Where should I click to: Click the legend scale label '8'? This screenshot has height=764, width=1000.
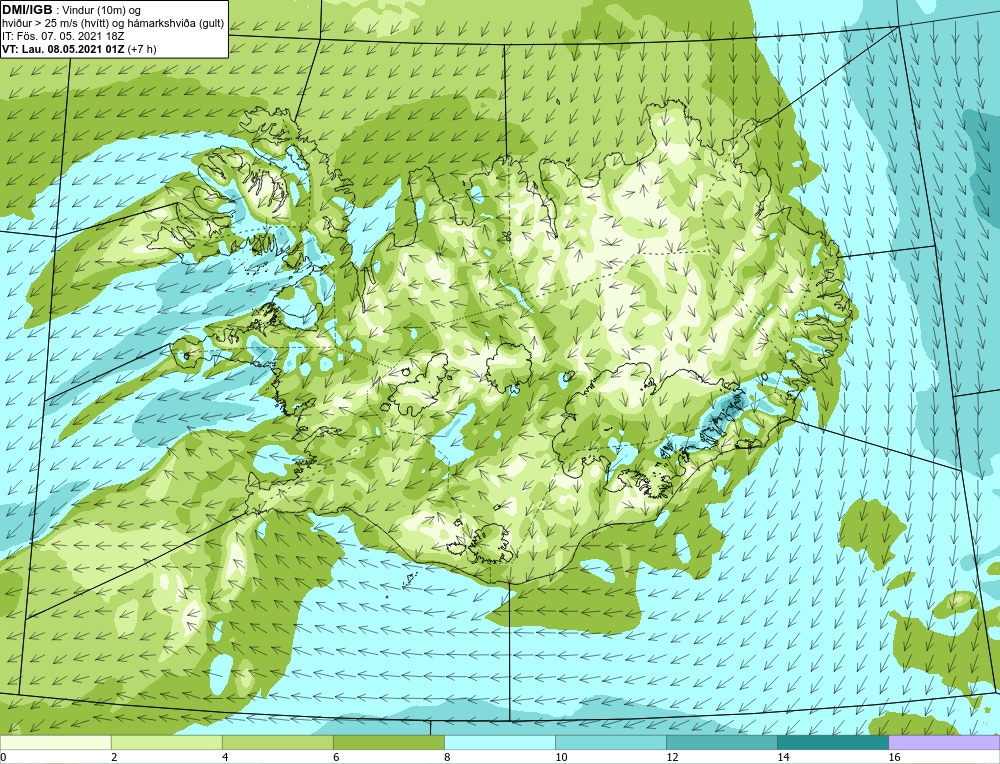click(x=447, y=757)
